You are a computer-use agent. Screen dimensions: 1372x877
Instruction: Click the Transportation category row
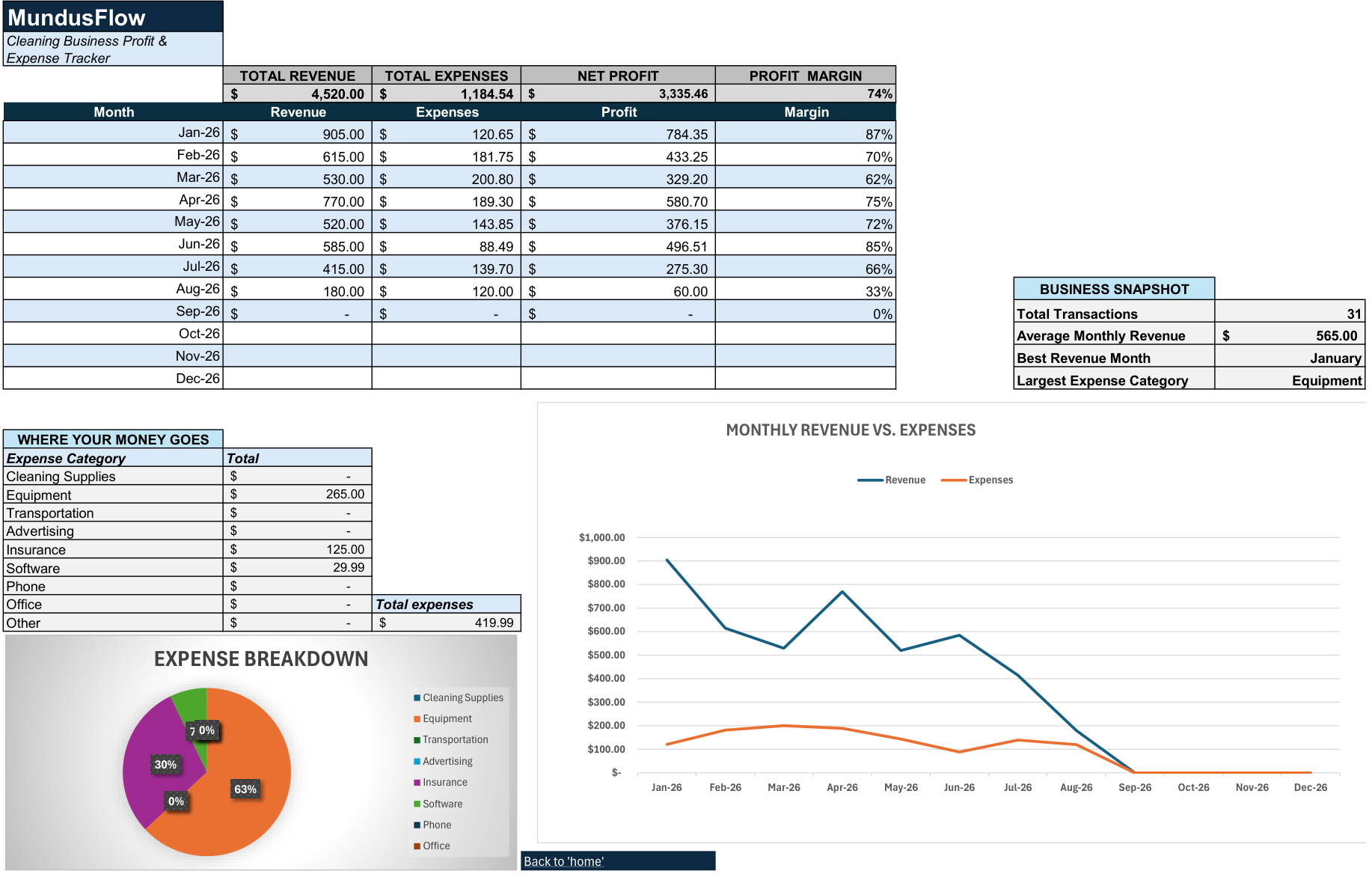click(113, 513)
